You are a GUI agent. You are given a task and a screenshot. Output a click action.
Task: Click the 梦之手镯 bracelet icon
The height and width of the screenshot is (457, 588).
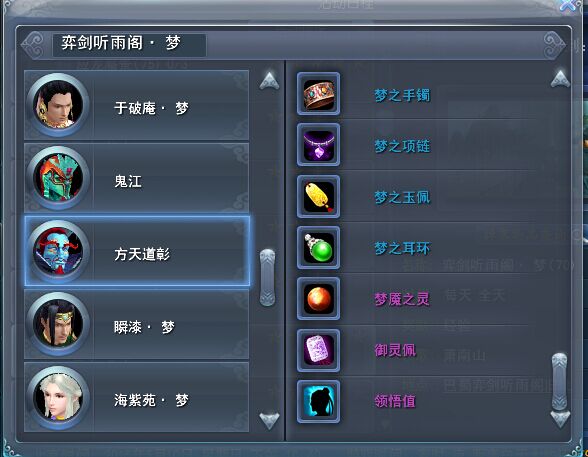(318, 94)
